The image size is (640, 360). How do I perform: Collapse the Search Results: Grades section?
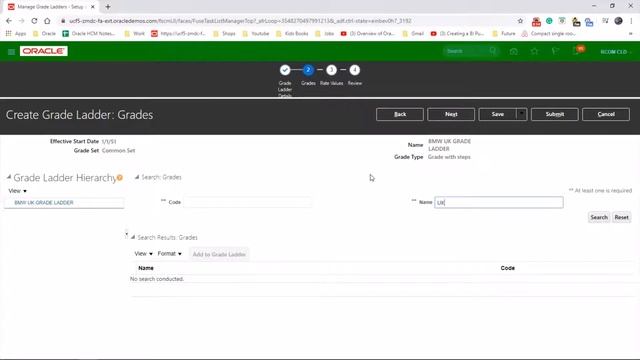(133, 237)
